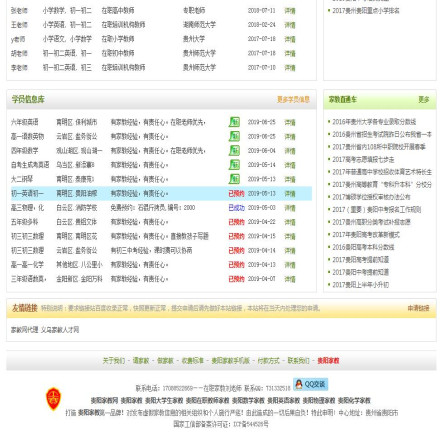Open 2017贵阳上半年小升初 article

(x=361, y=285)
